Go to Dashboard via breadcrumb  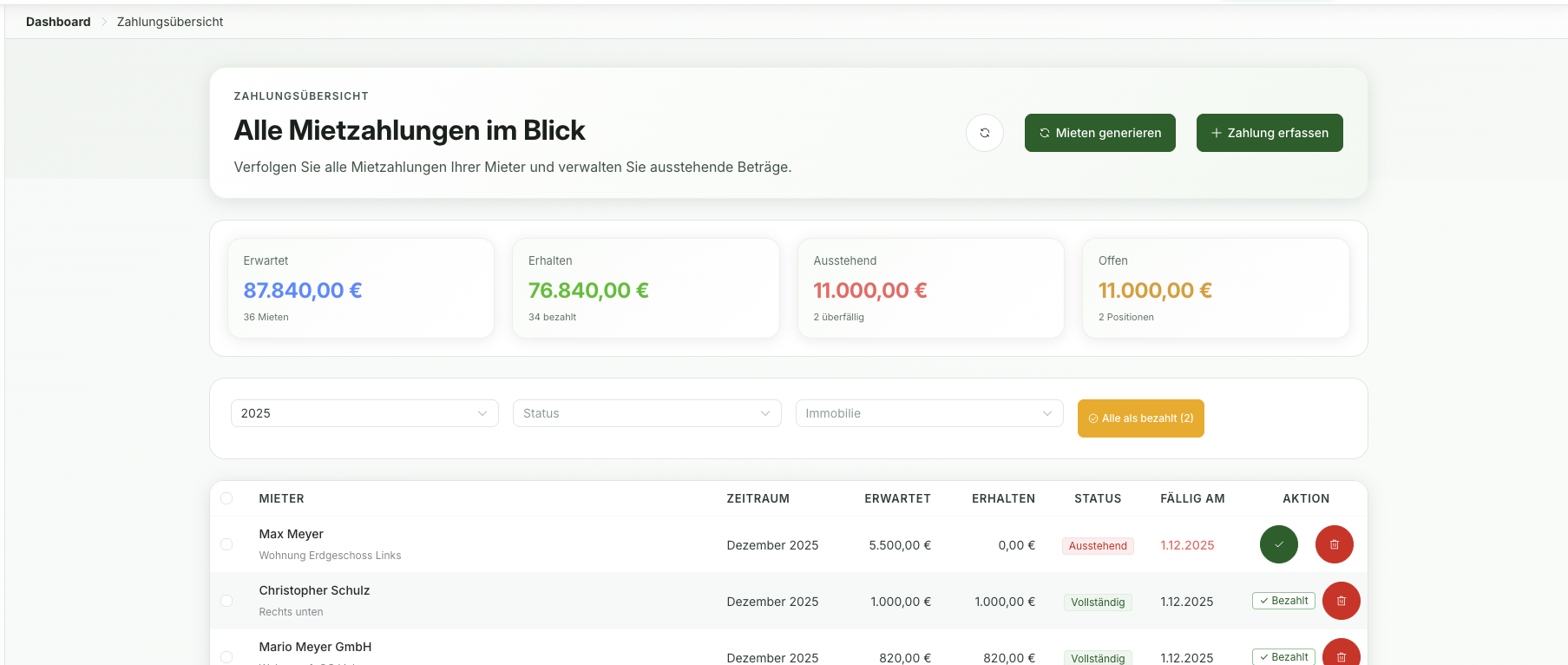58,22
